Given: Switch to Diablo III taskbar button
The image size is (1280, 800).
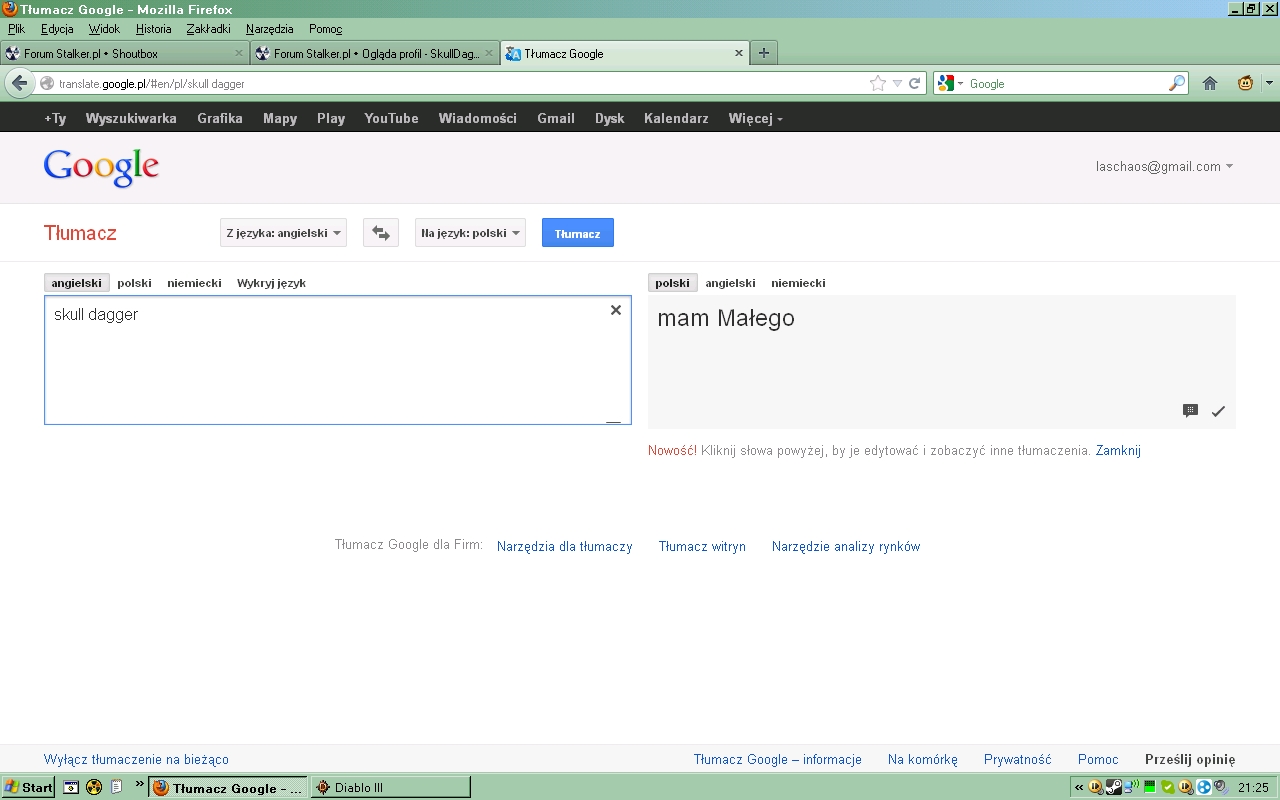Looking at the screenshot, I should [390, 788].
